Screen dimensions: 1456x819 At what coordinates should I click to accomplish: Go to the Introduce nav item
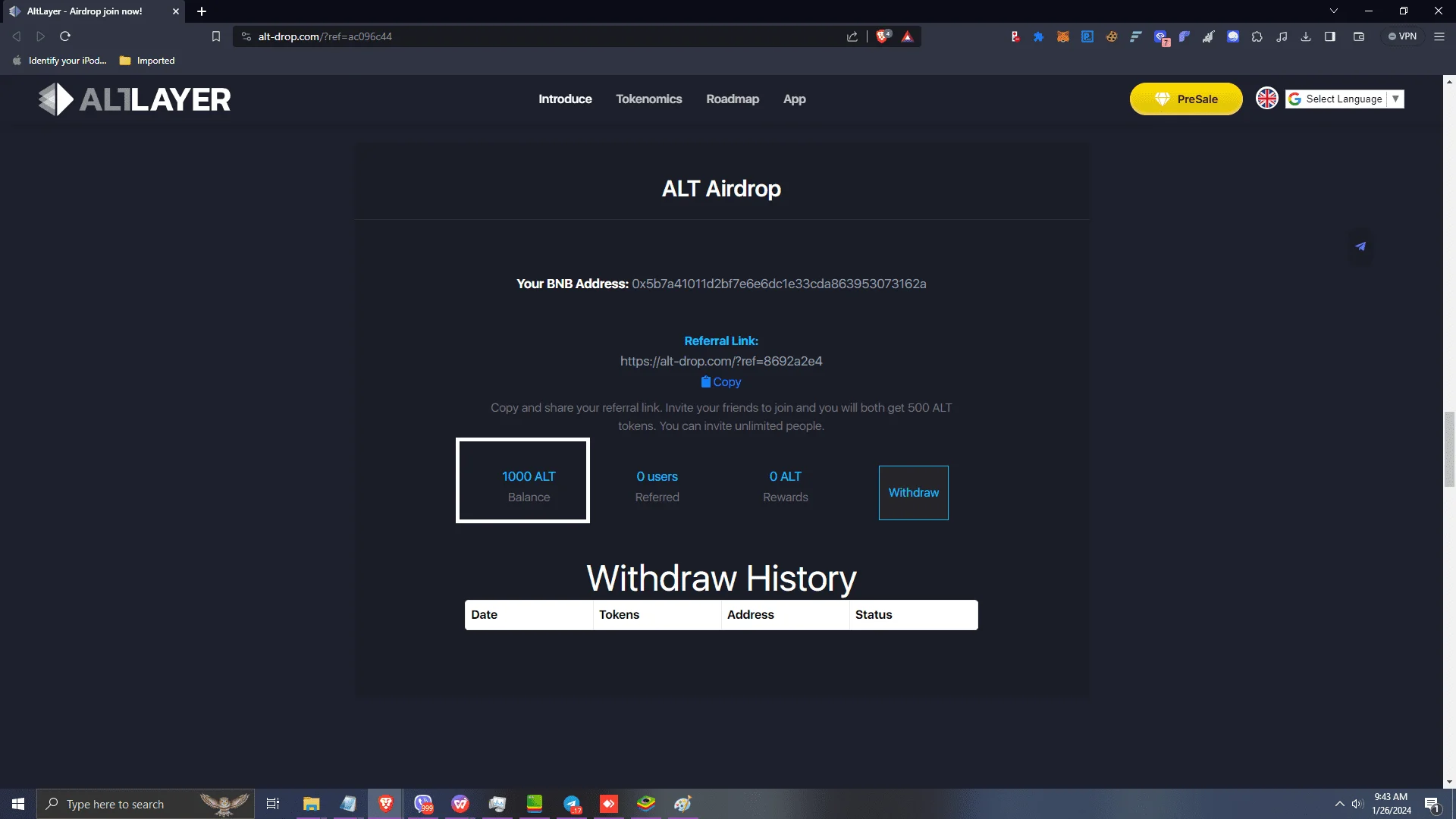point(565,99)
